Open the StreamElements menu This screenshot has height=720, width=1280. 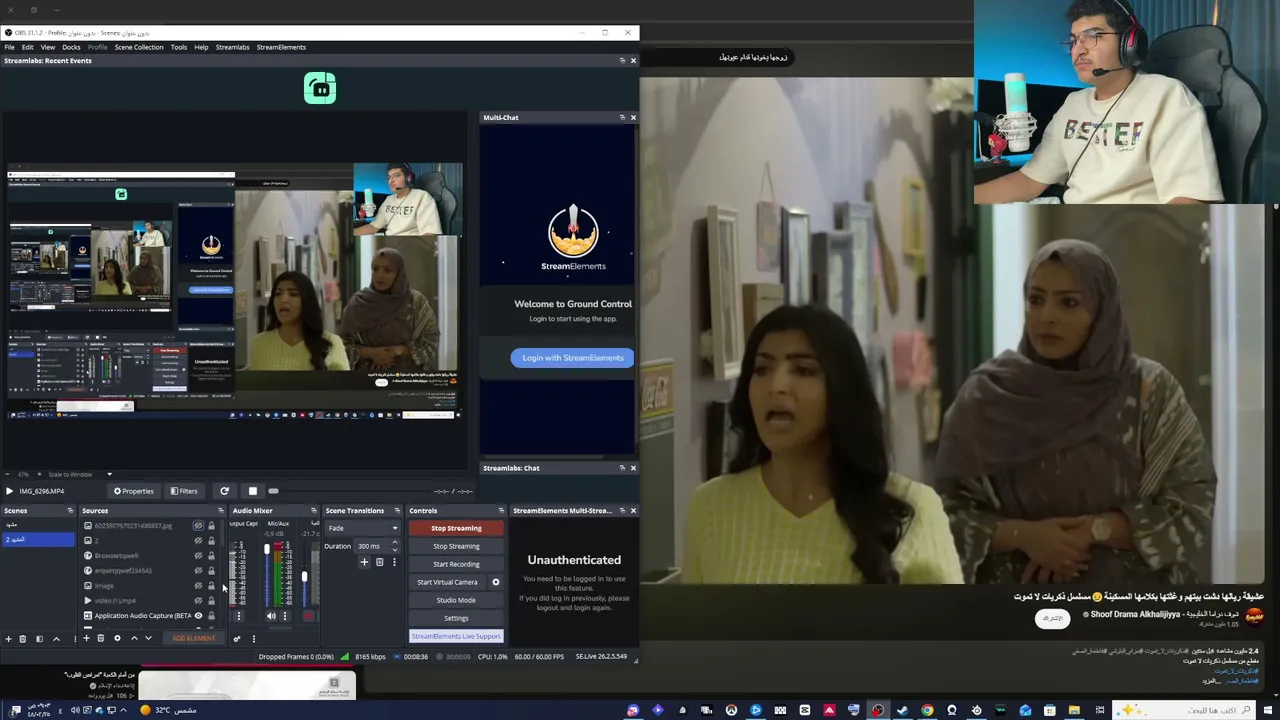tap(281, 47)
